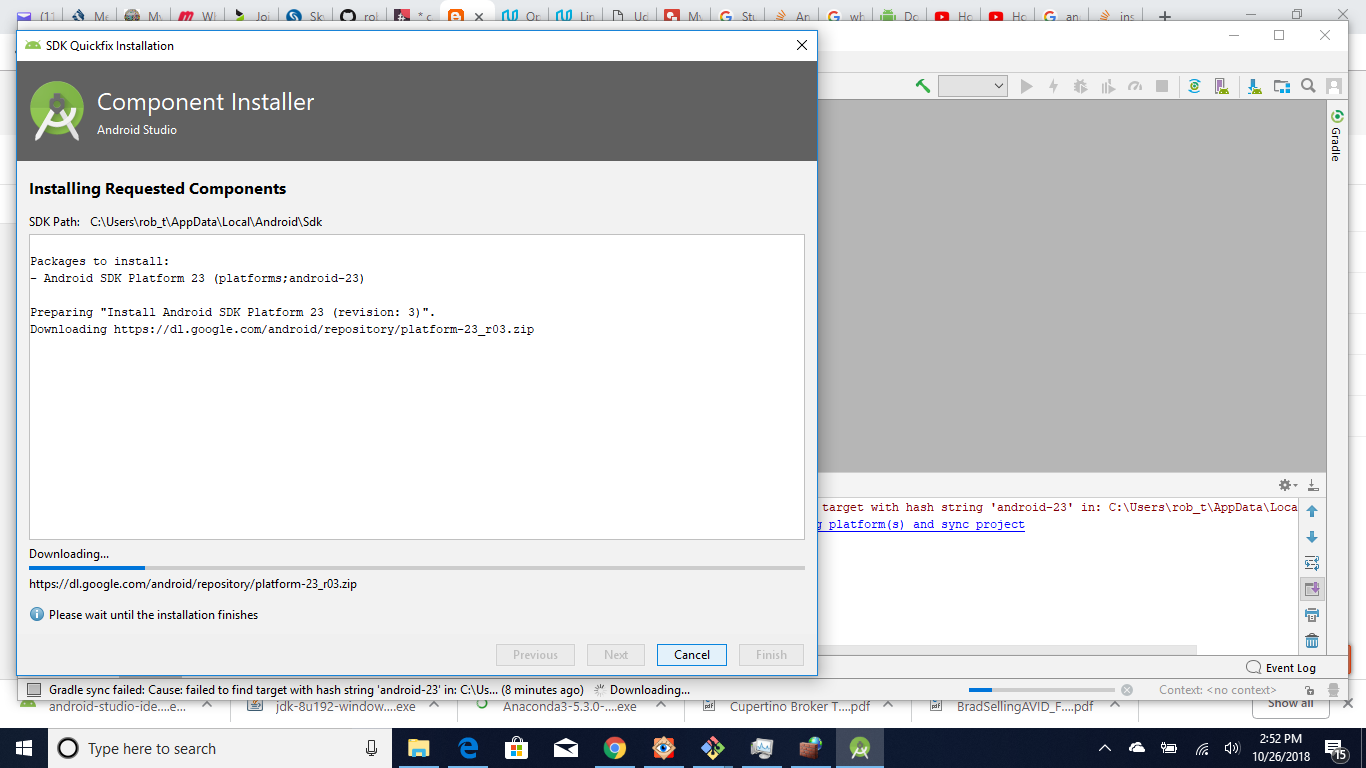Click the Search Everywhere magnifier icon
This screenshot has height=768, width=1366.
pos(1308,87)
